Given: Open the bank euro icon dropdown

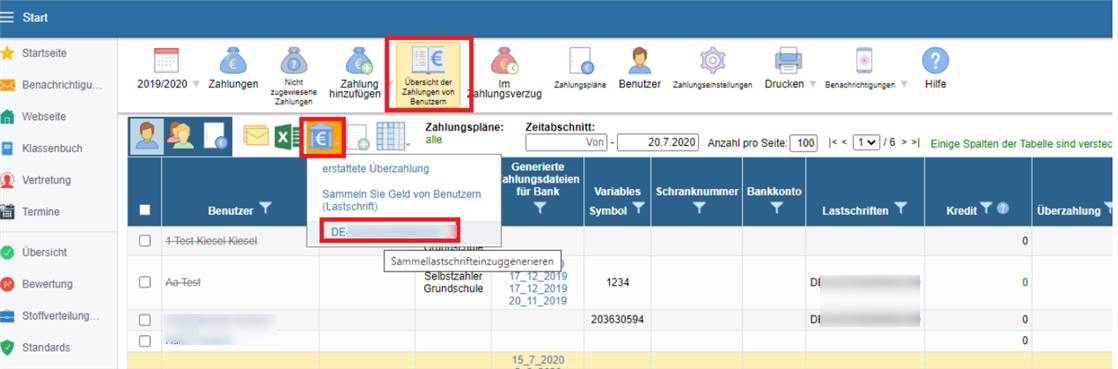Looking at the screenshot, I should tap(323, 137).
